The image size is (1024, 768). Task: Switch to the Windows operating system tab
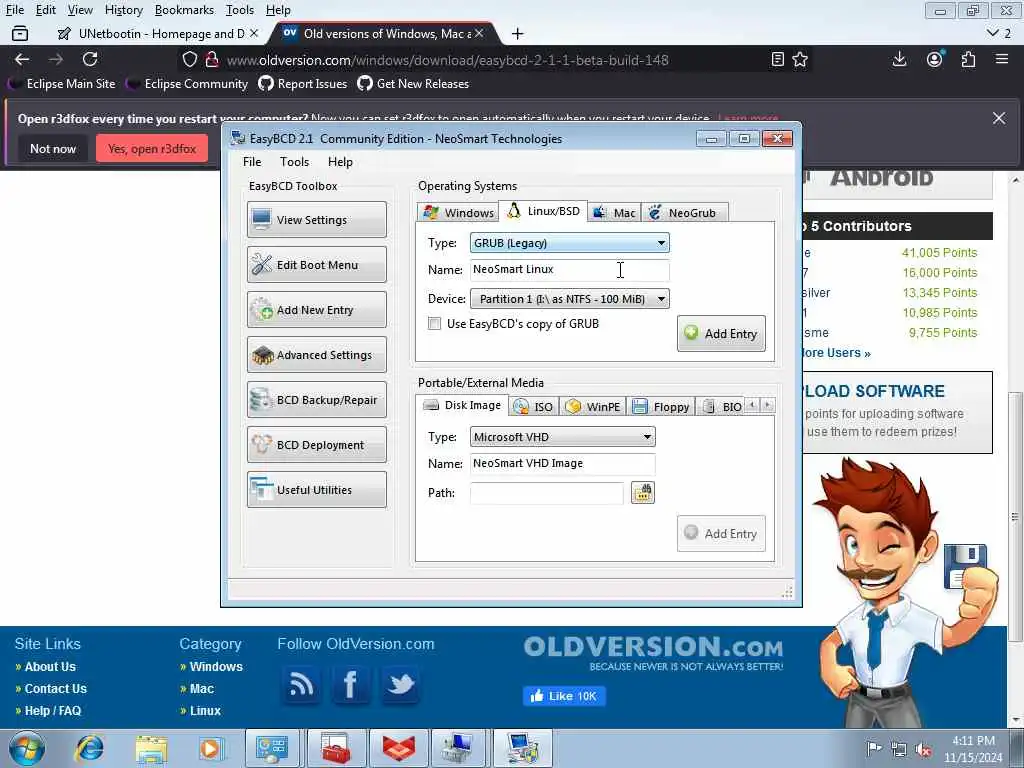[458, 212]
